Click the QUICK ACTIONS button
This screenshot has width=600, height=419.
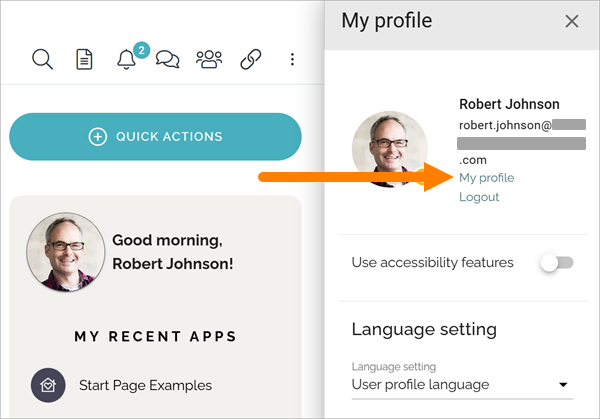[x=155, y=137]
